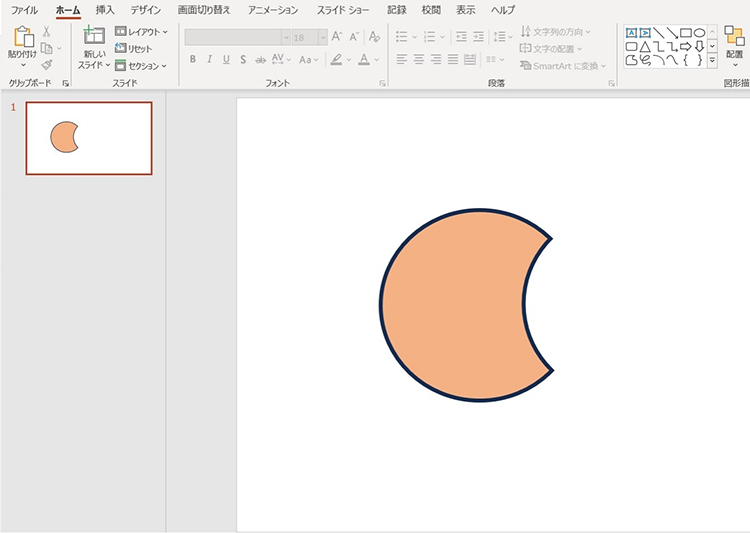Select the Format Painter brush icon

click(46, 64)
